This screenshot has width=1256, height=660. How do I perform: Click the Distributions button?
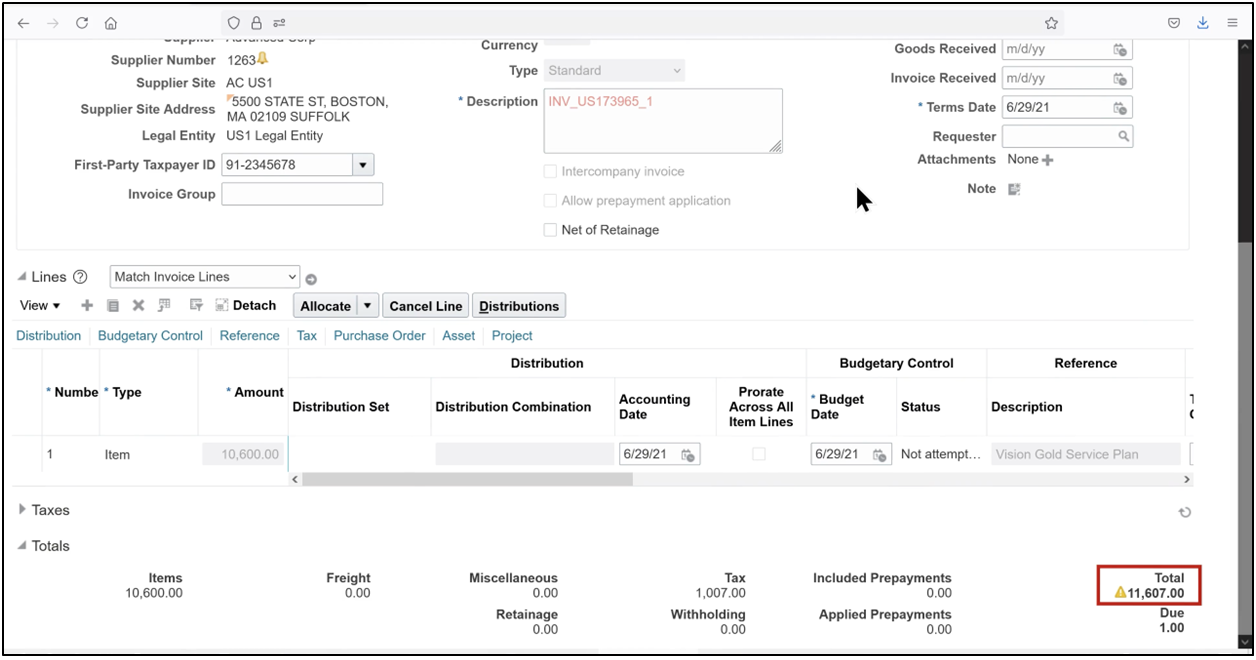pyautogui.click(x=519, y=305)
